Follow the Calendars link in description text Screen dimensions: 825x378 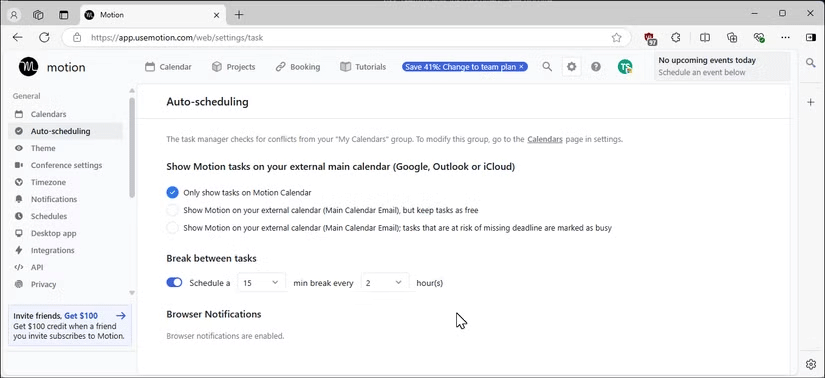545,140
